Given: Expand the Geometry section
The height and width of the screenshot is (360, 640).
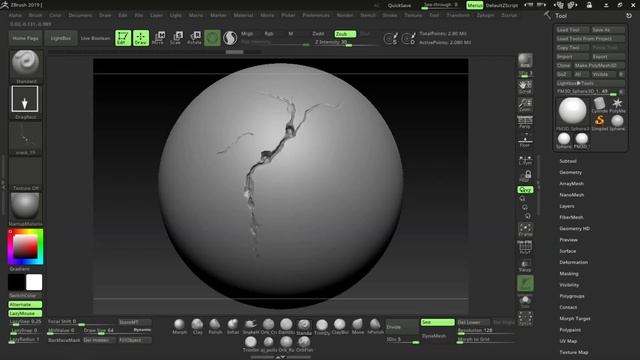Looking at the screenshot, I should 570,172.
